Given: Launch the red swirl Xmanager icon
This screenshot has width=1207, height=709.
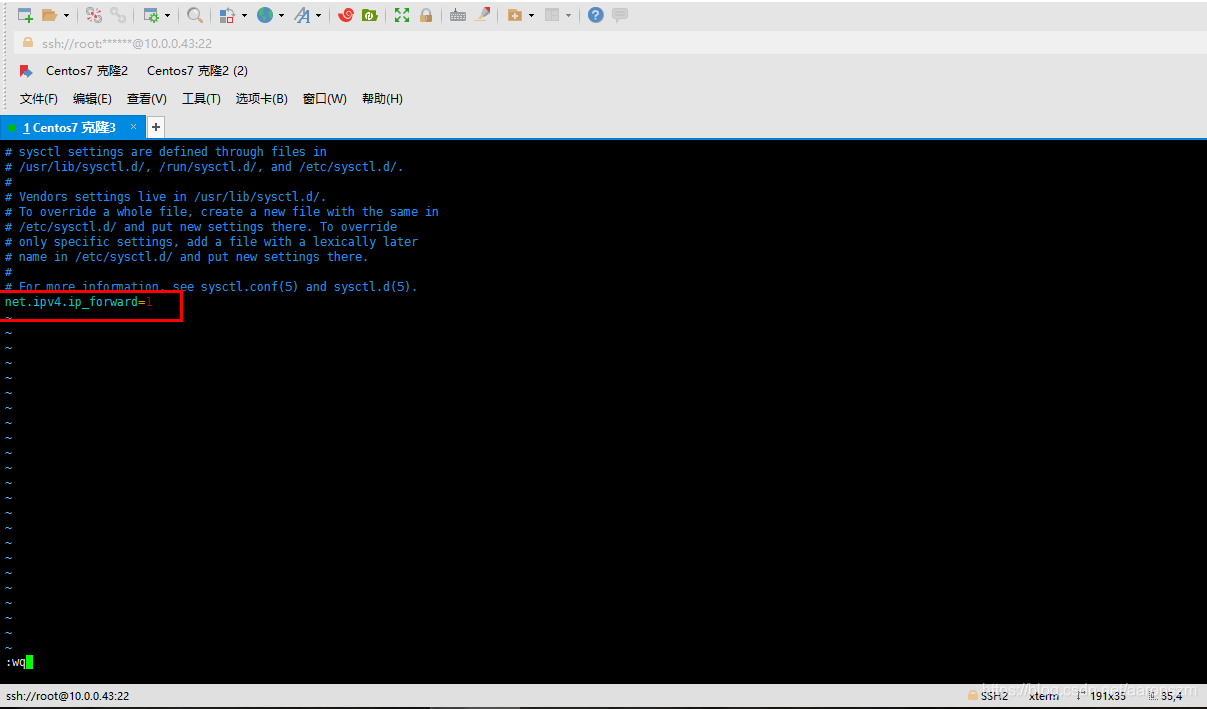Looking at the screenshot, I should click(346, 15).
